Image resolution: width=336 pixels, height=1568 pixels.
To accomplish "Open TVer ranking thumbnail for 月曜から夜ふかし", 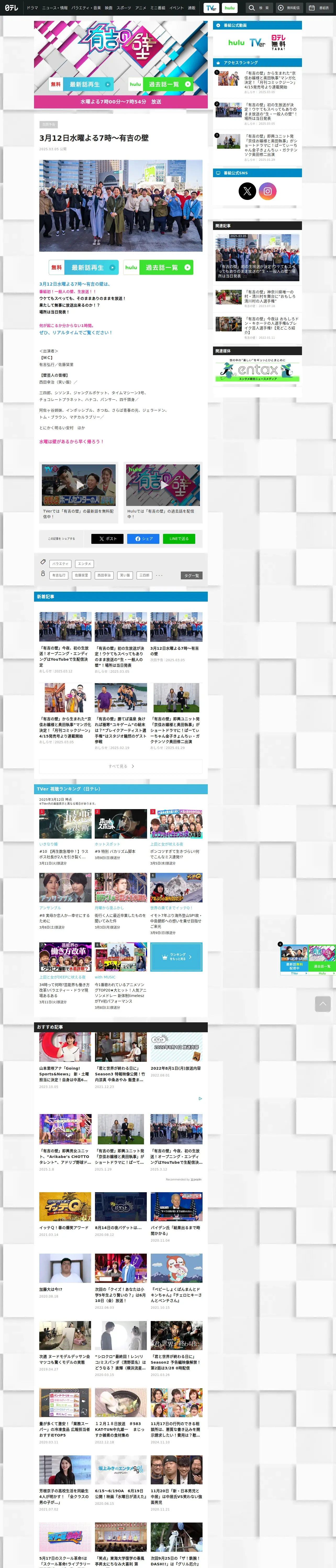I will pyautogui.click(x=121, y=887).
